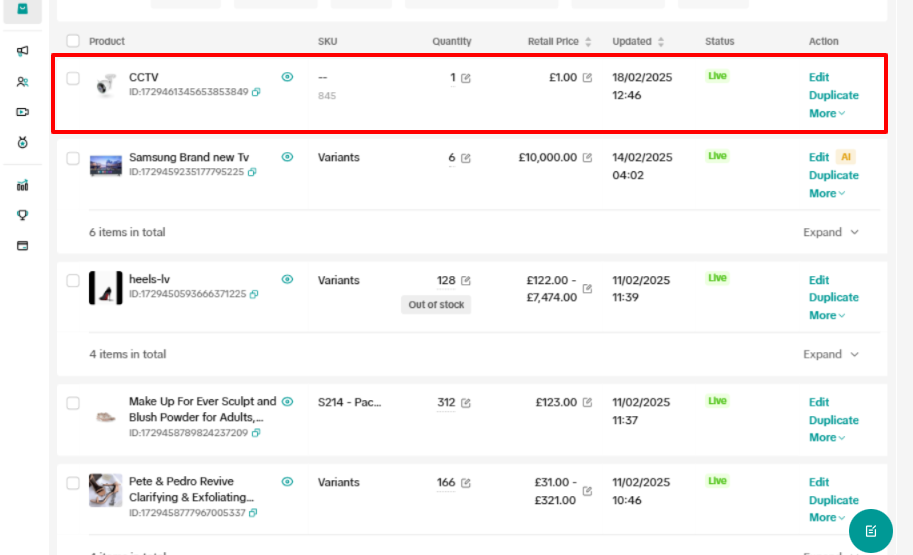
Task: Open the trophy icon in left sidebar
Action: pyautogui.click(x=22, y=215)
